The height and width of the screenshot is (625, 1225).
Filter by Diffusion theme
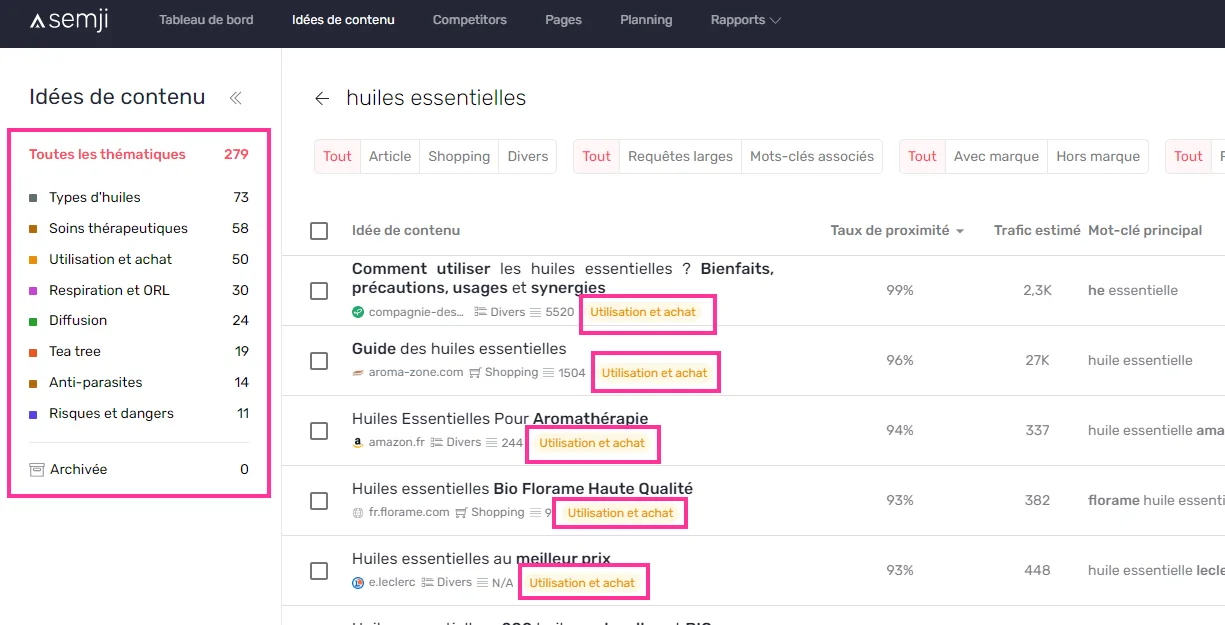coord(139,320)
